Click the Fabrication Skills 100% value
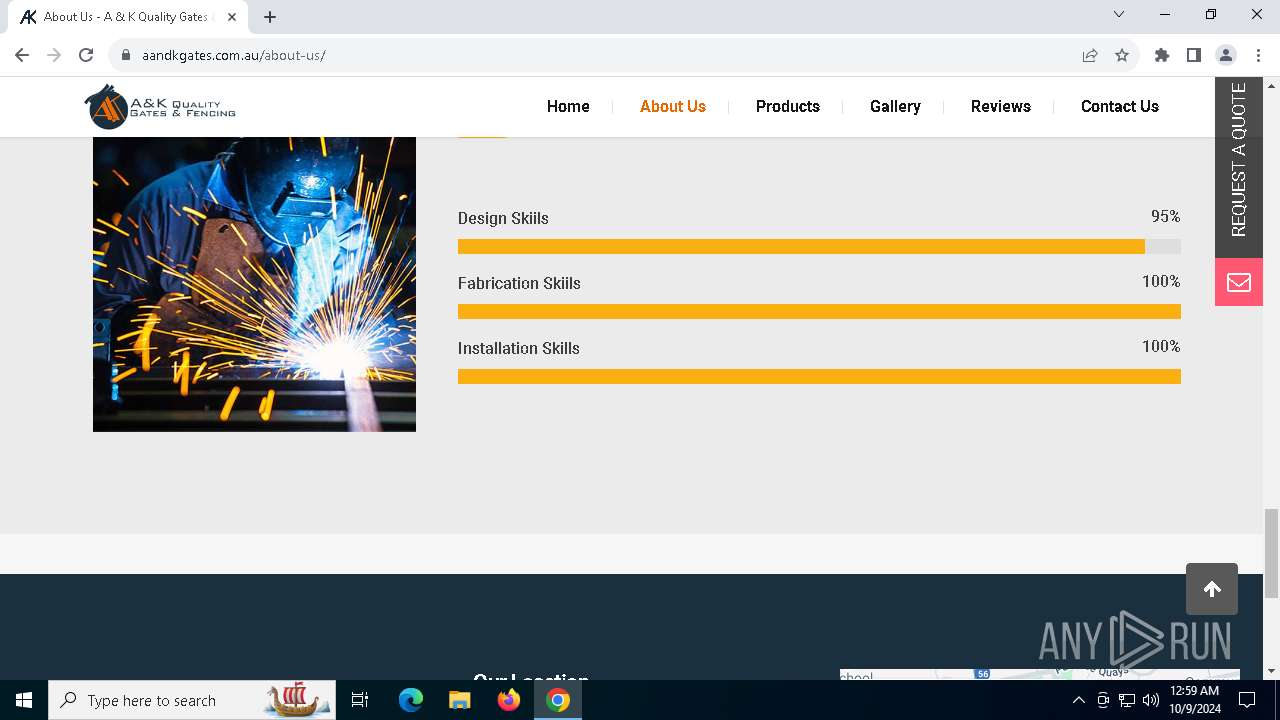The image size is (1280, 720). tap(1161, 281)
